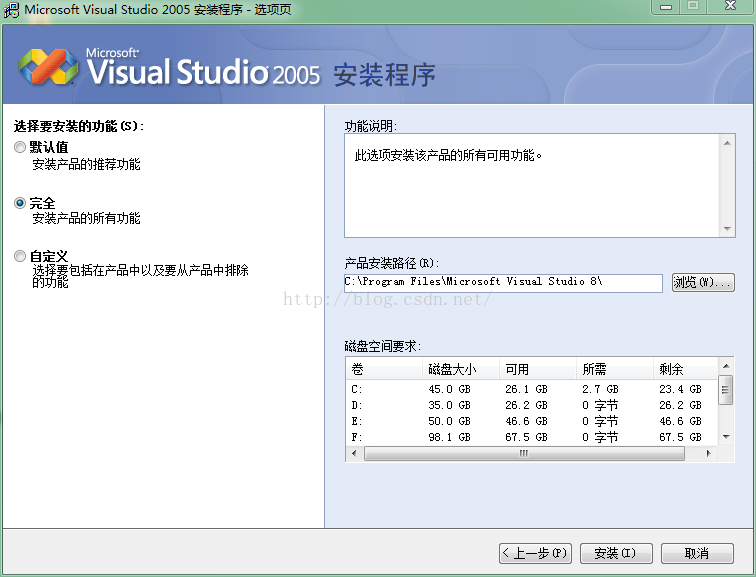Click the 安装产品的所有功能 description text

coord(86,218)
